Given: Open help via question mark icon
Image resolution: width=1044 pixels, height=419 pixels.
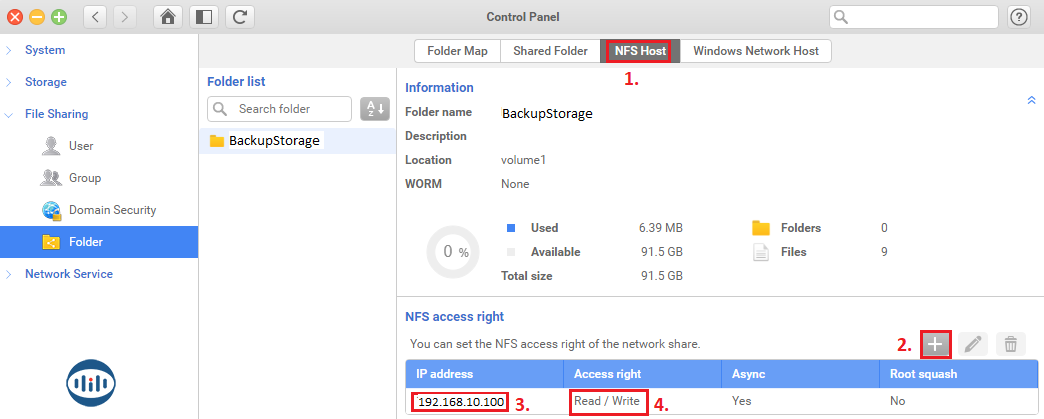Looking at the screenshot, I should [x=1019, y=17].
